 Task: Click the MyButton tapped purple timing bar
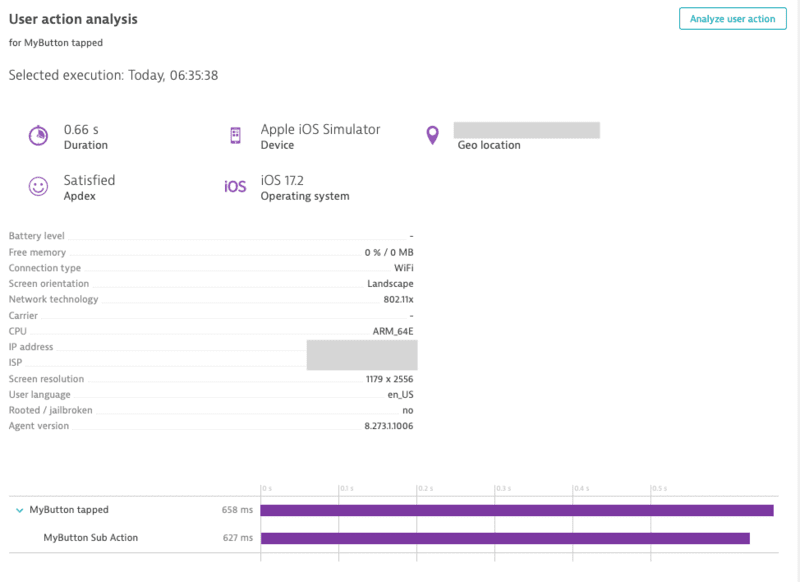pyautogui.click(x=516, y=510)
